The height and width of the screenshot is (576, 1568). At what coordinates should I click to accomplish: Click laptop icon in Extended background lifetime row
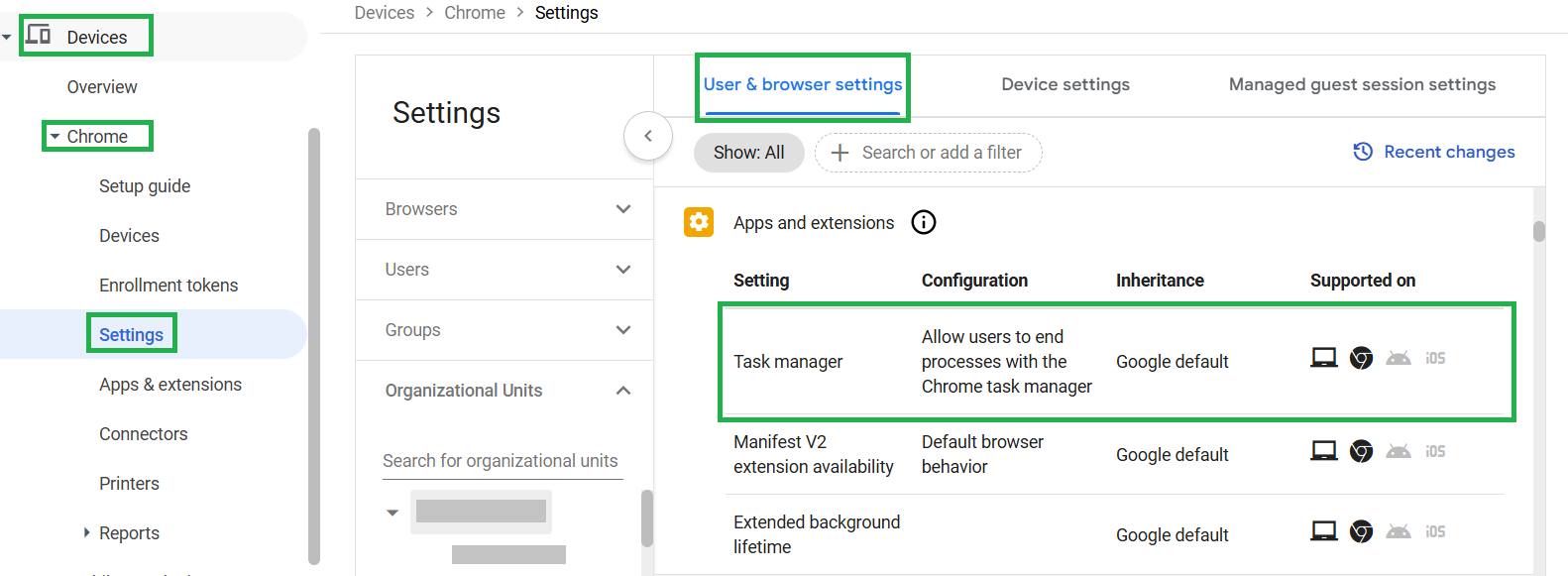coord(1324,531)
